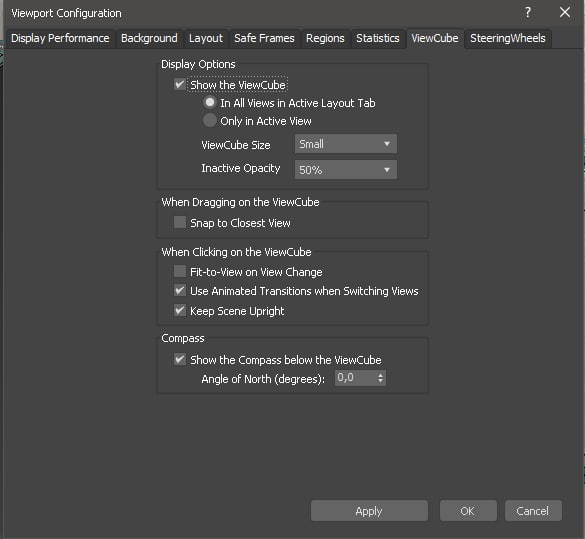Screen dimensions: 585x539
Task: Open the Inactive Opacity dropdown
Action: point(345,170)
